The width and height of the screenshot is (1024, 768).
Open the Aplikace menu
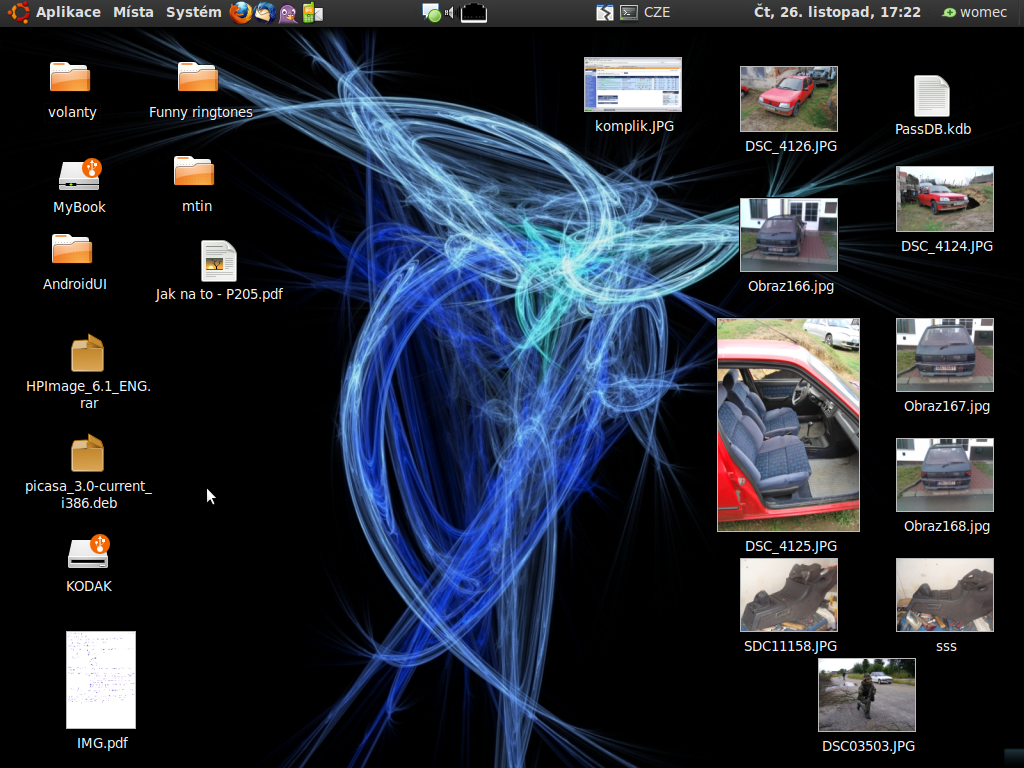point(67,12)
